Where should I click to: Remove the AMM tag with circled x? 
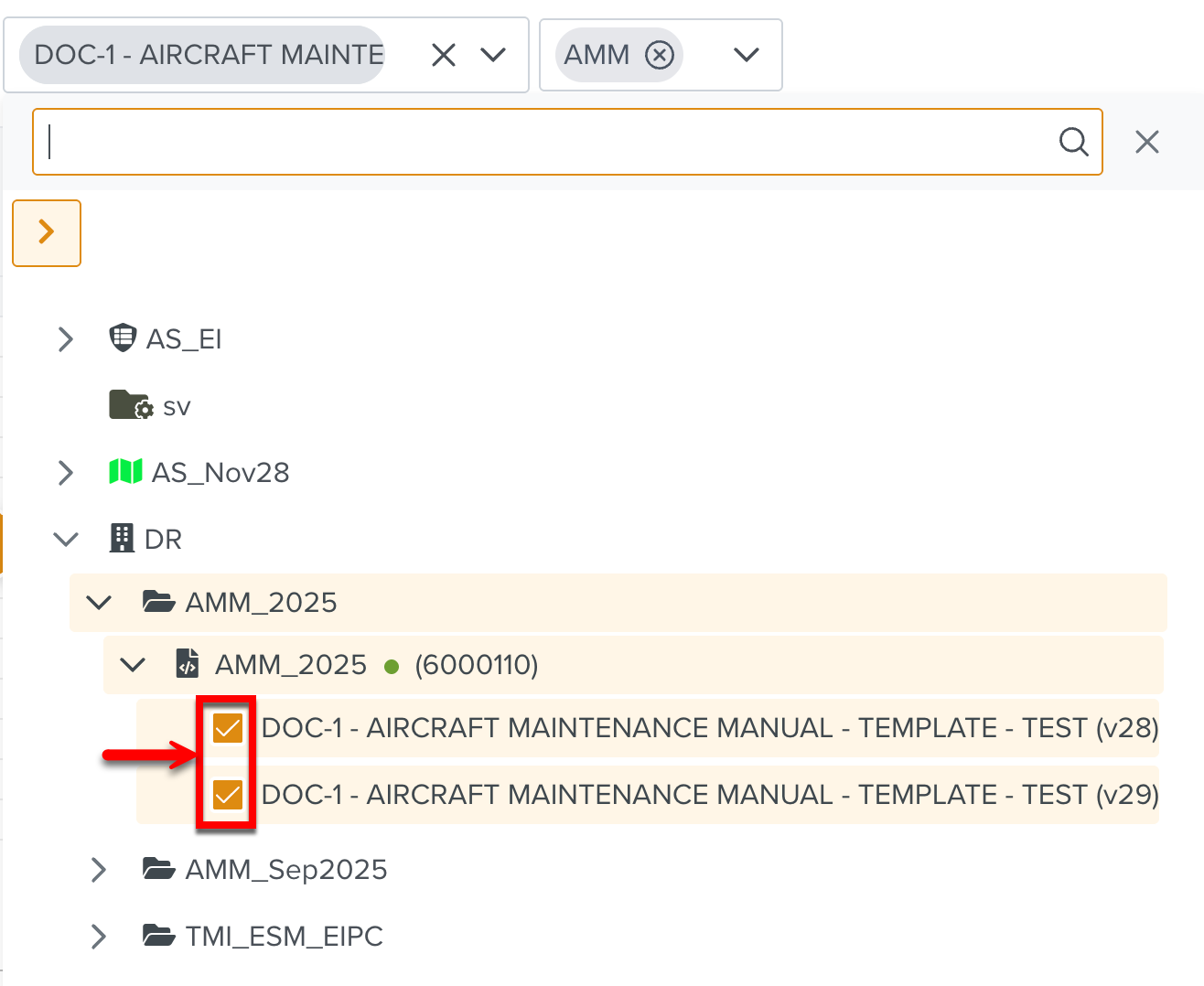(660, 55)
